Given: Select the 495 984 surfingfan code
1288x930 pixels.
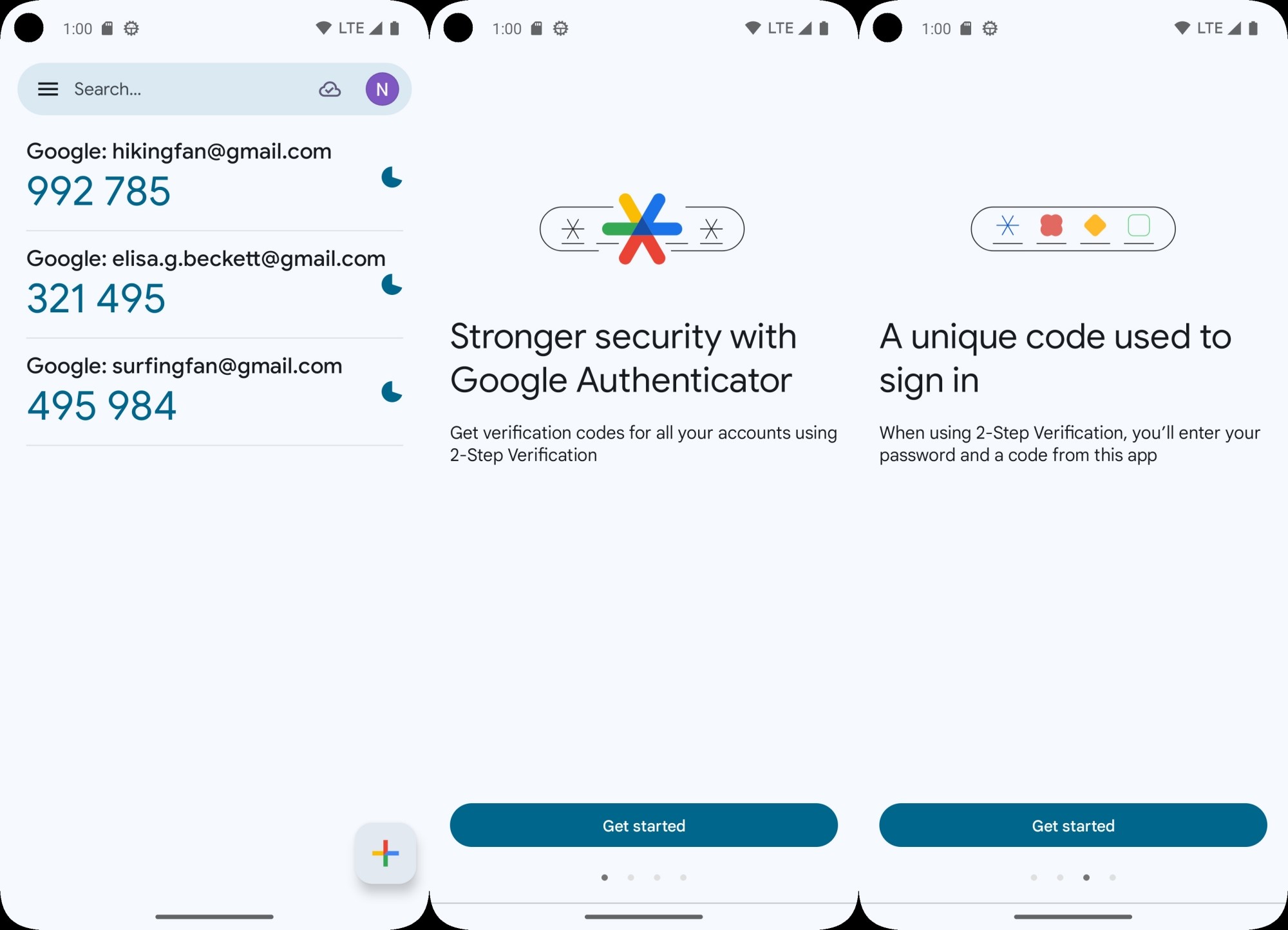Looking at the screenshot, I should click(x=101, y=406).
